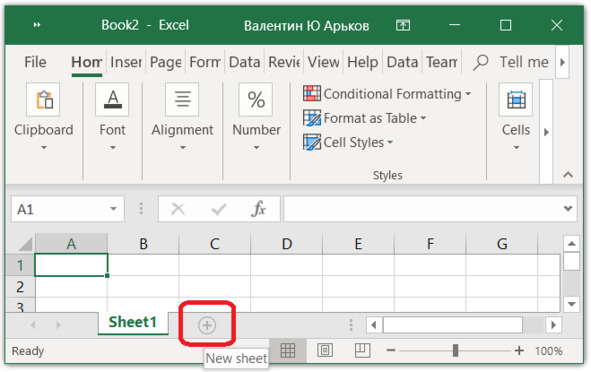
Task: Click the Insert Function fx icon
Action: tap(259, 208)
